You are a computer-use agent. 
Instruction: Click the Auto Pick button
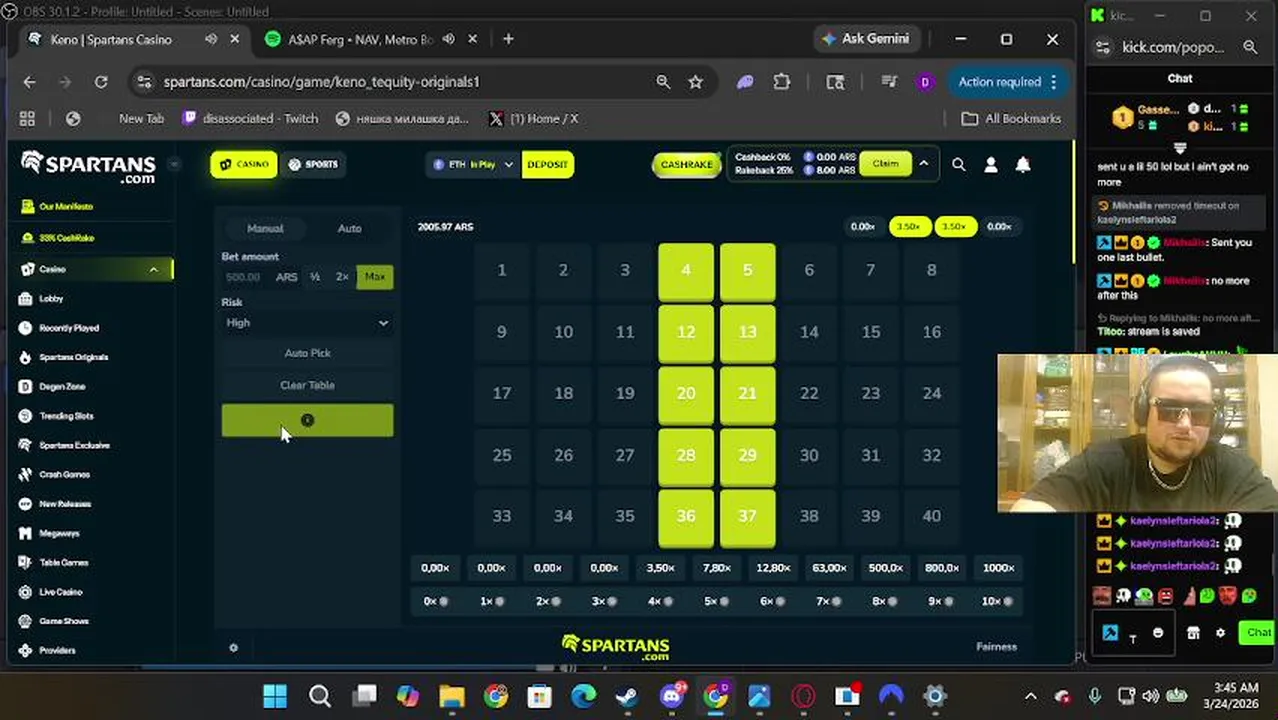pyautogui.click(x=307, y=353)
